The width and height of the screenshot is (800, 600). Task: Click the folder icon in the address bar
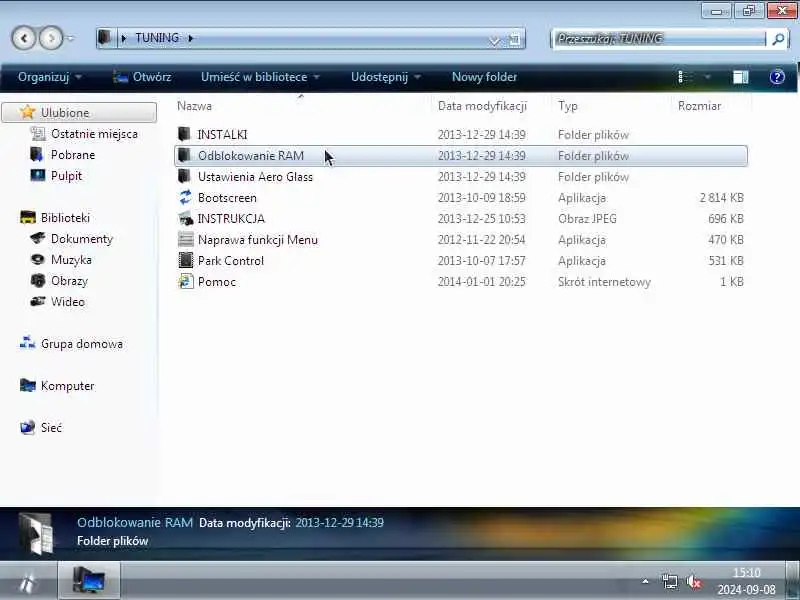(105, 38)
